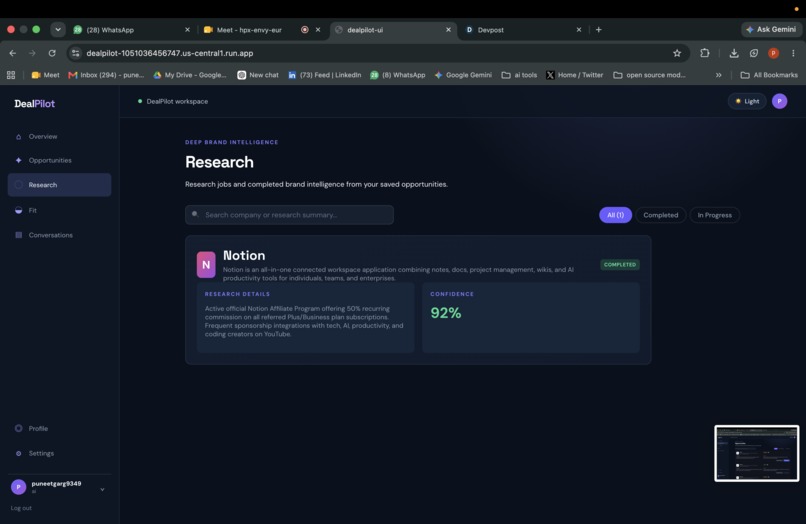Click the Conversations square icon
The image size is (806, 524).
pos(19,235)
